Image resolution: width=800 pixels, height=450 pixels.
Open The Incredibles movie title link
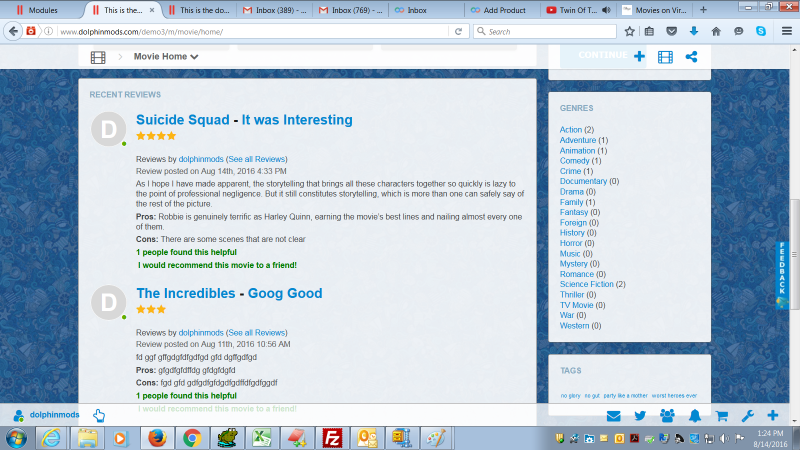[186, 293]
